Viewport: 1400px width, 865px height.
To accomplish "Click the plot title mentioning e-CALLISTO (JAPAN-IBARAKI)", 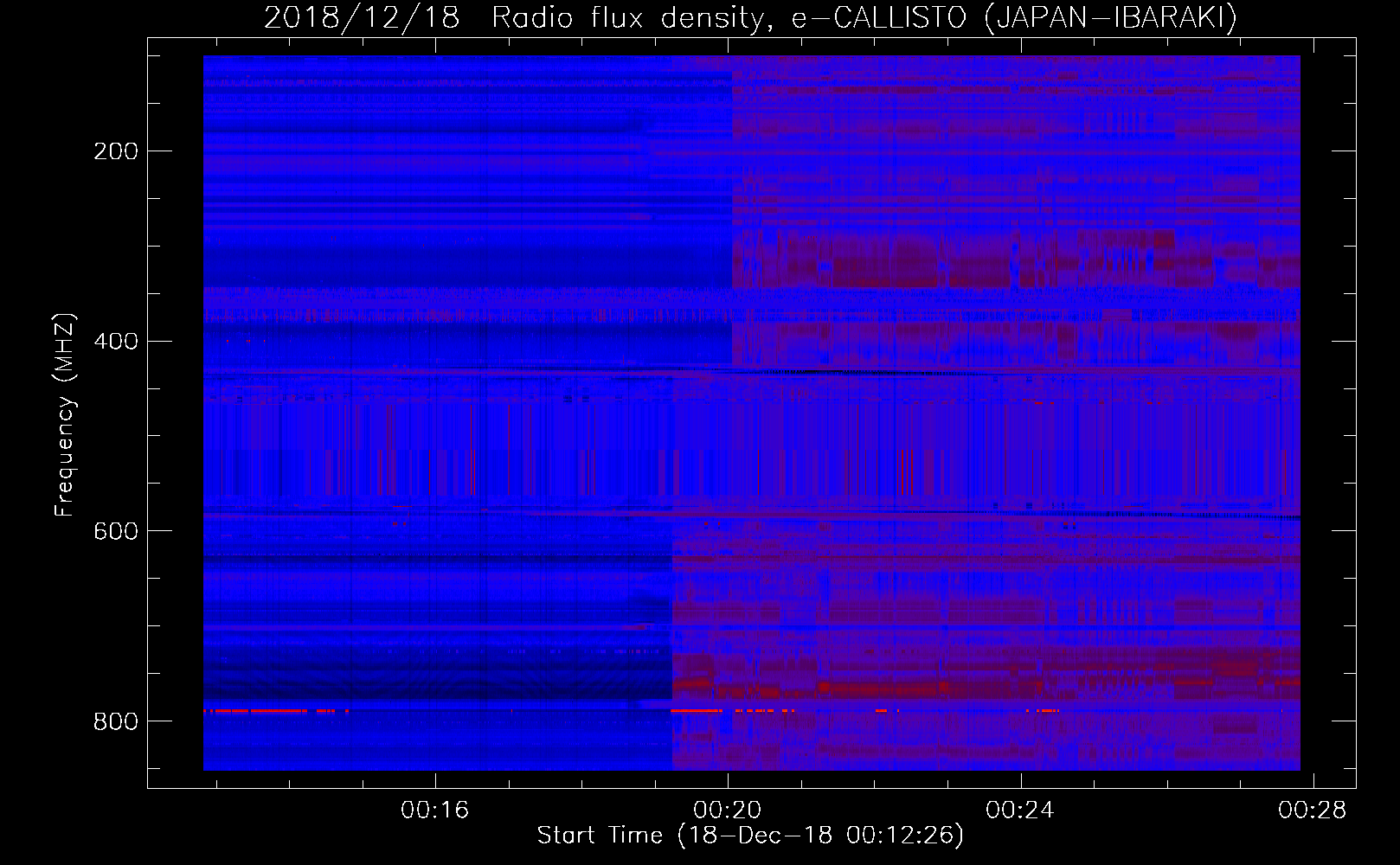I will pos(750,17).
